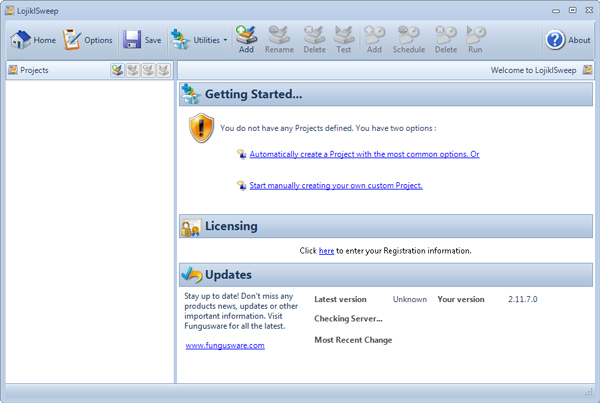
Task: Click icon beside Welcome to LojiklSweep
Action: [x=587, y=70]
